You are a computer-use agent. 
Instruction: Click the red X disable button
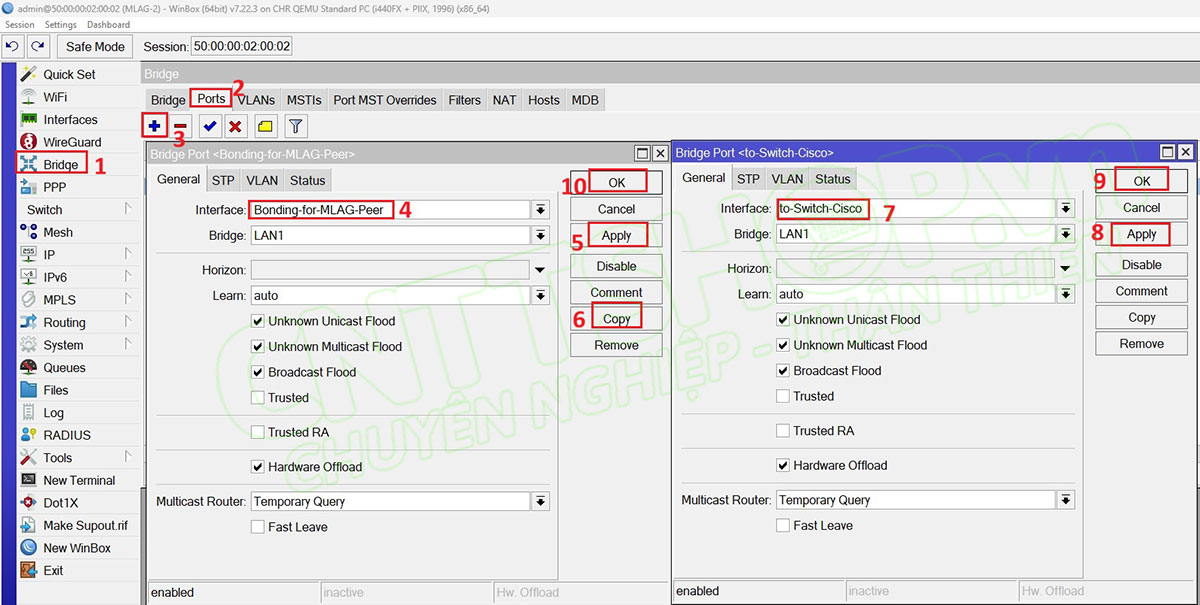[x=235, y=126]
